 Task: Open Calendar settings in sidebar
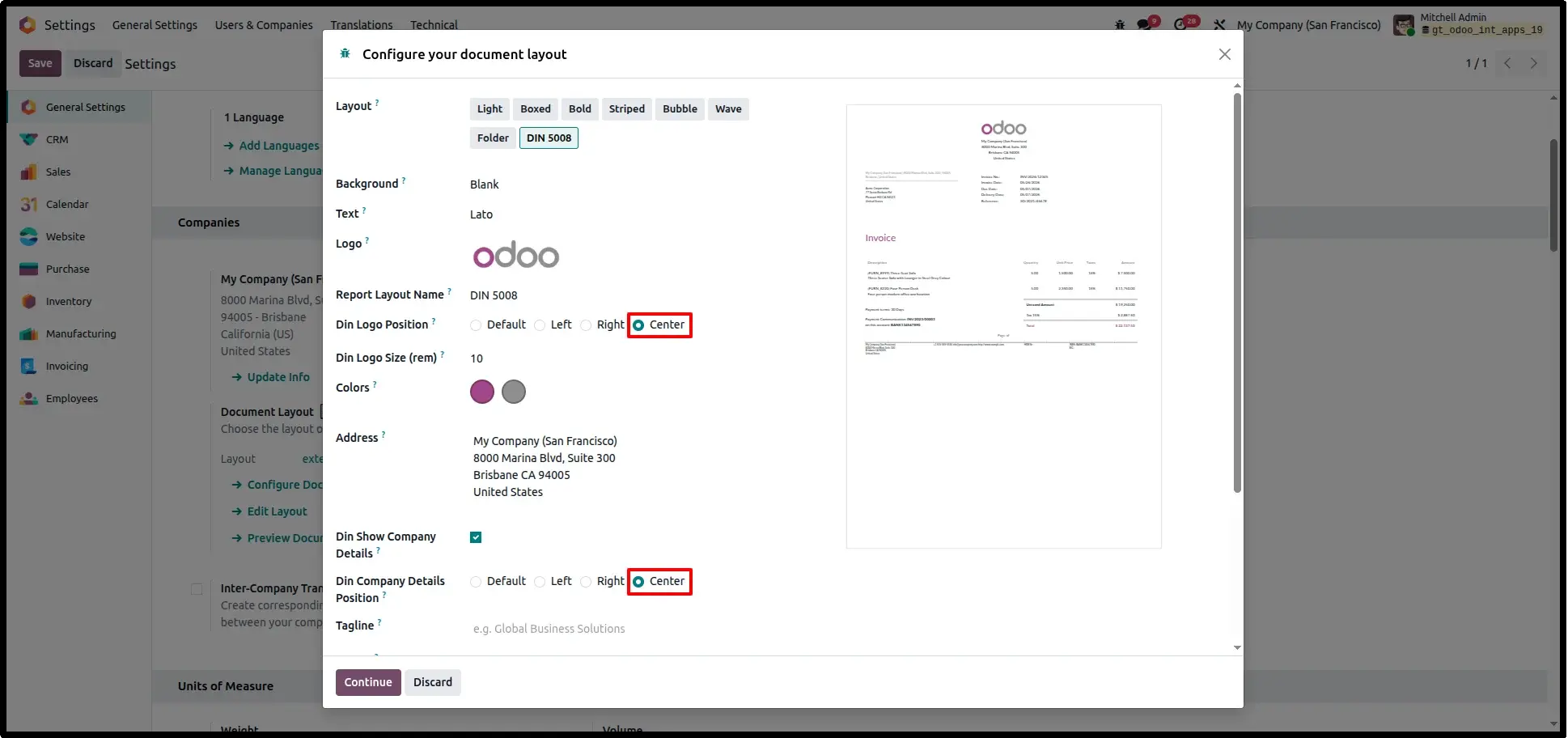(x=67, y=204)
